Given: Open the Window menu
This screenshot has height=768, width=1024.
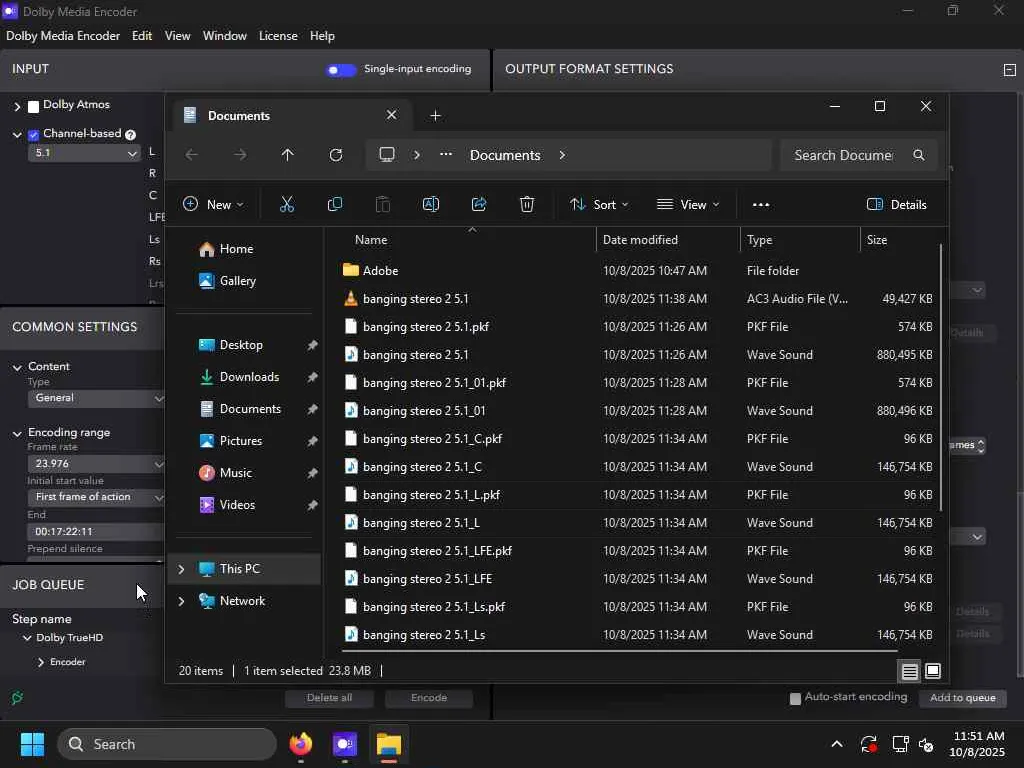Looking at the screenshot, I should 225,36.
